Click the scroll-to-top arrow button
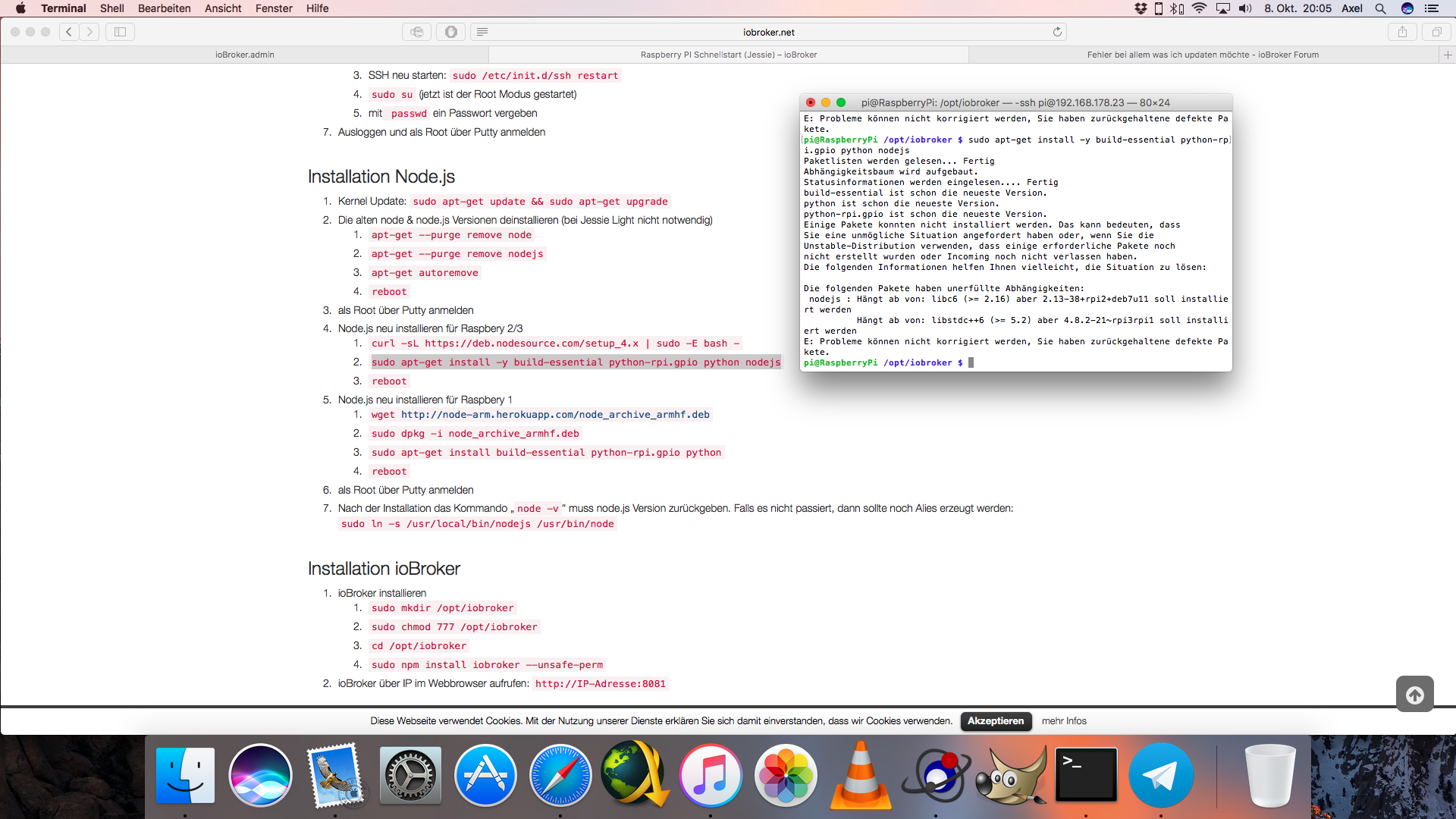This screenshot has width=1456, height=819. pos(1414,695)
